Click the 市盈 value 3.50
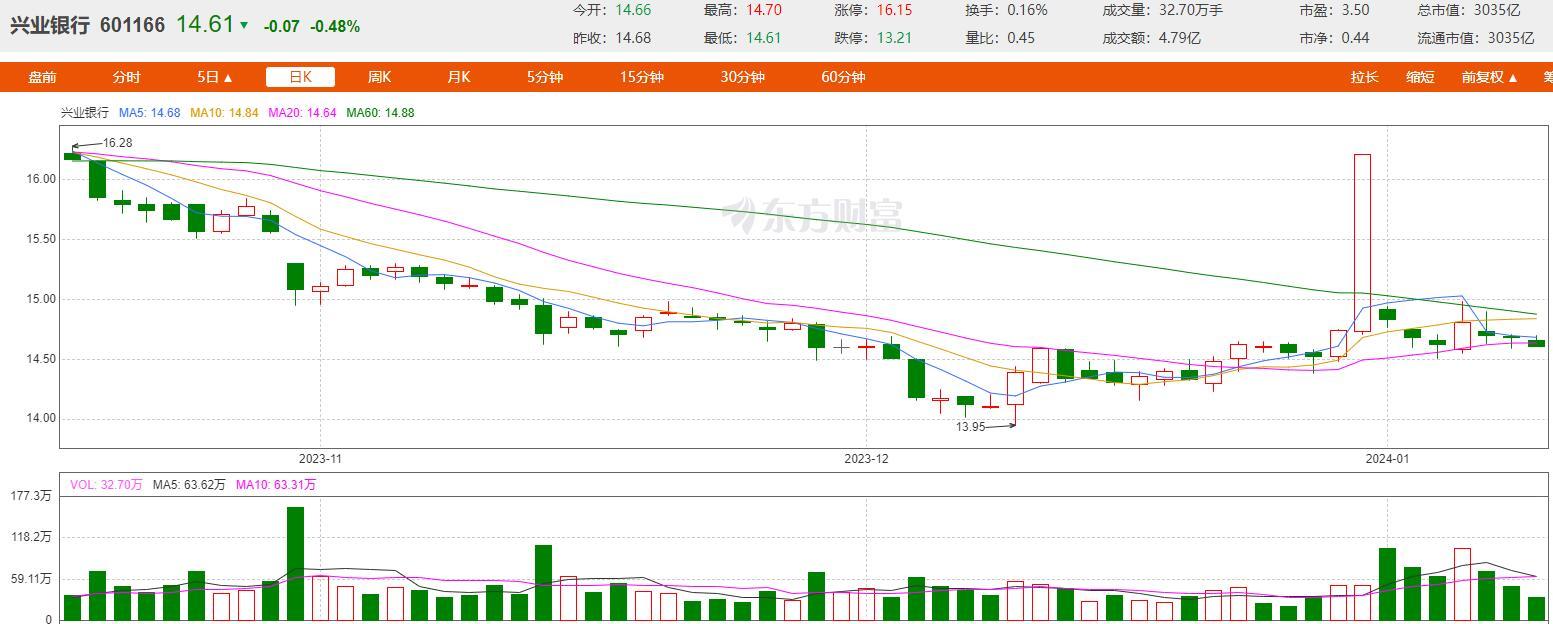Screen dimensions: 1553x624 coord(1355,10)
